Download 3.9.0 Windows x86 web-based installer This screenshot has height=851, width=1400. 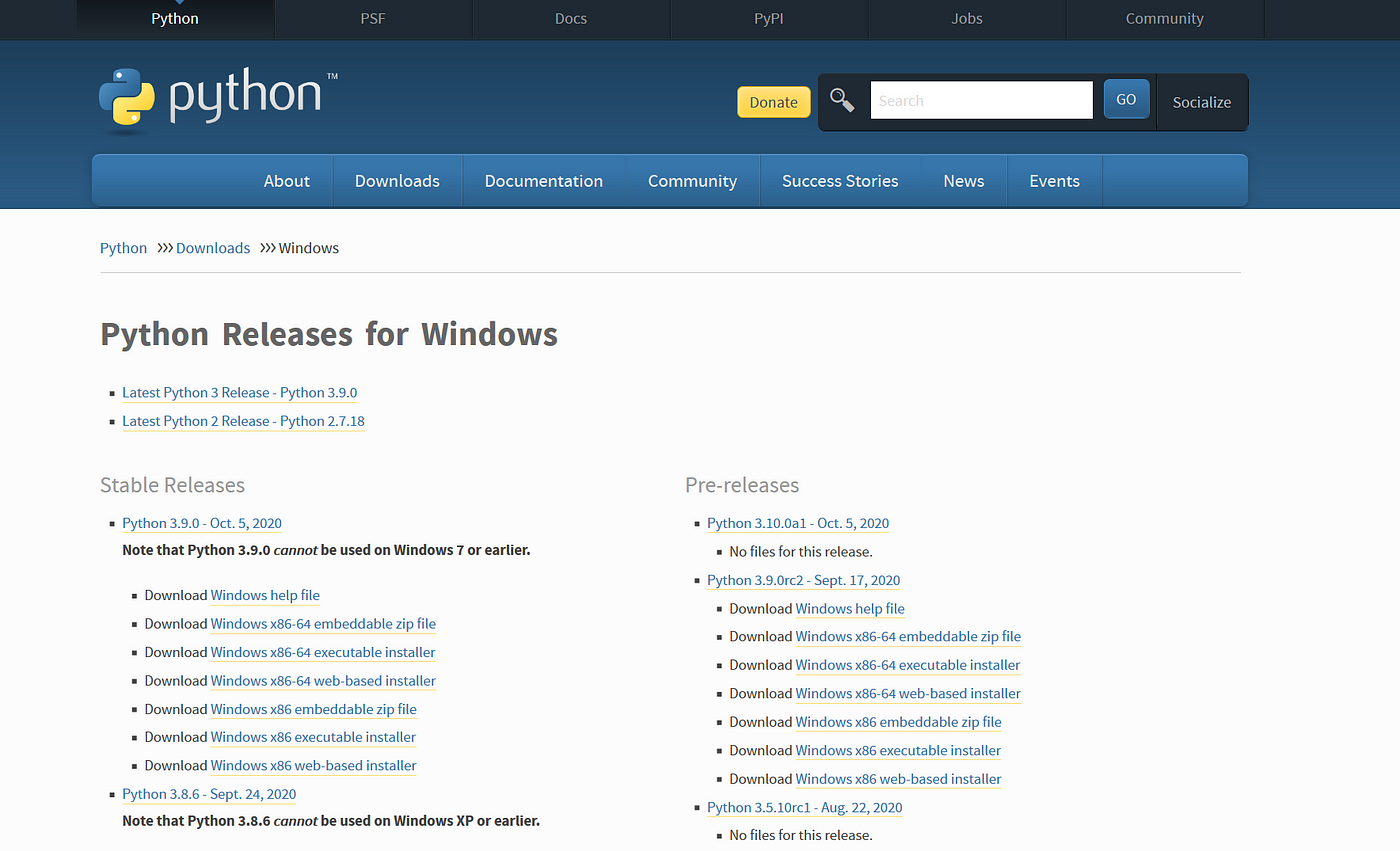313,765
